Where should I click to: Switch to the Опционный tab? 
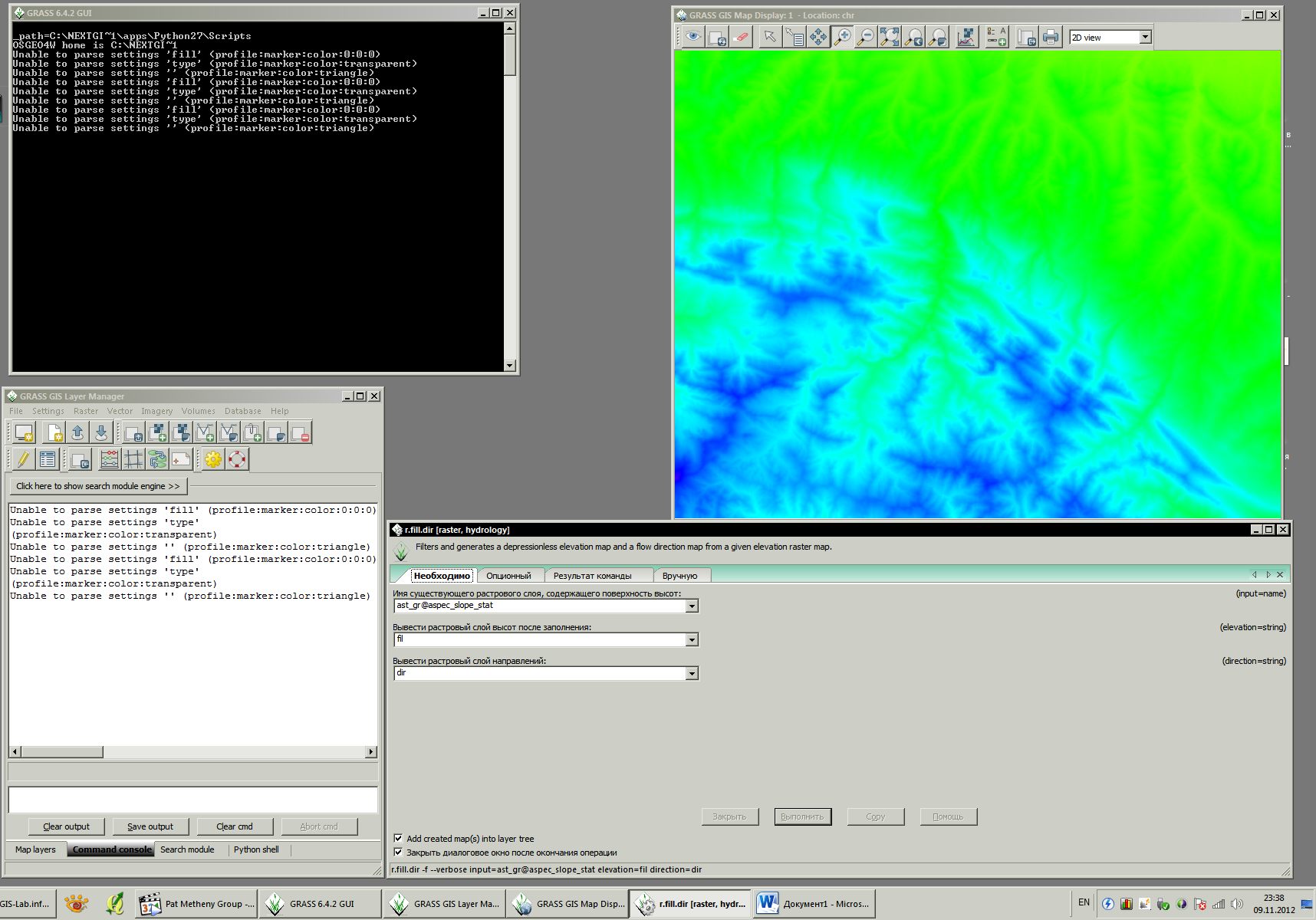(x=508, y=576)
